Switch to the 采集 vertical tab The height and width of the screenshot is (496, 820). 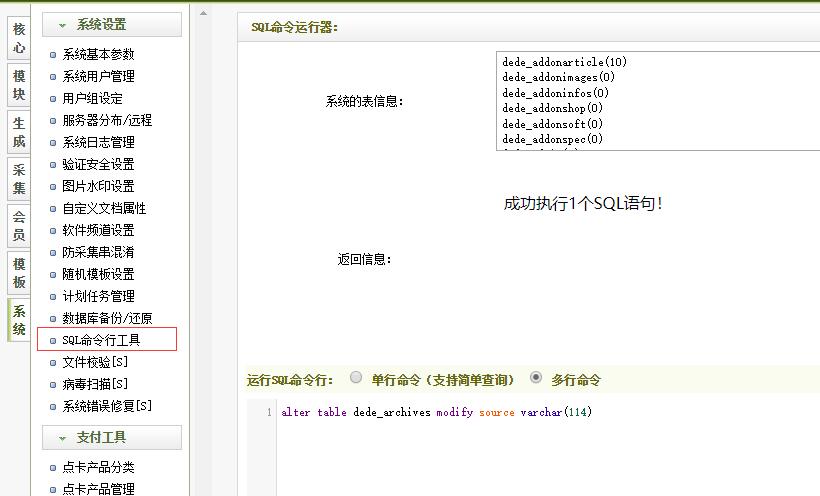(x=19, y=179)
